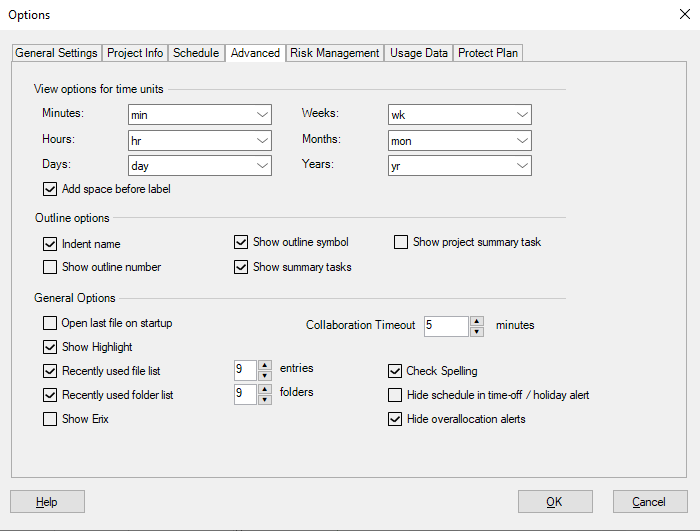The width and height of the screenshot is (700, 531).
Task: Expand the Hours unit dropdown
Action: 262,140
